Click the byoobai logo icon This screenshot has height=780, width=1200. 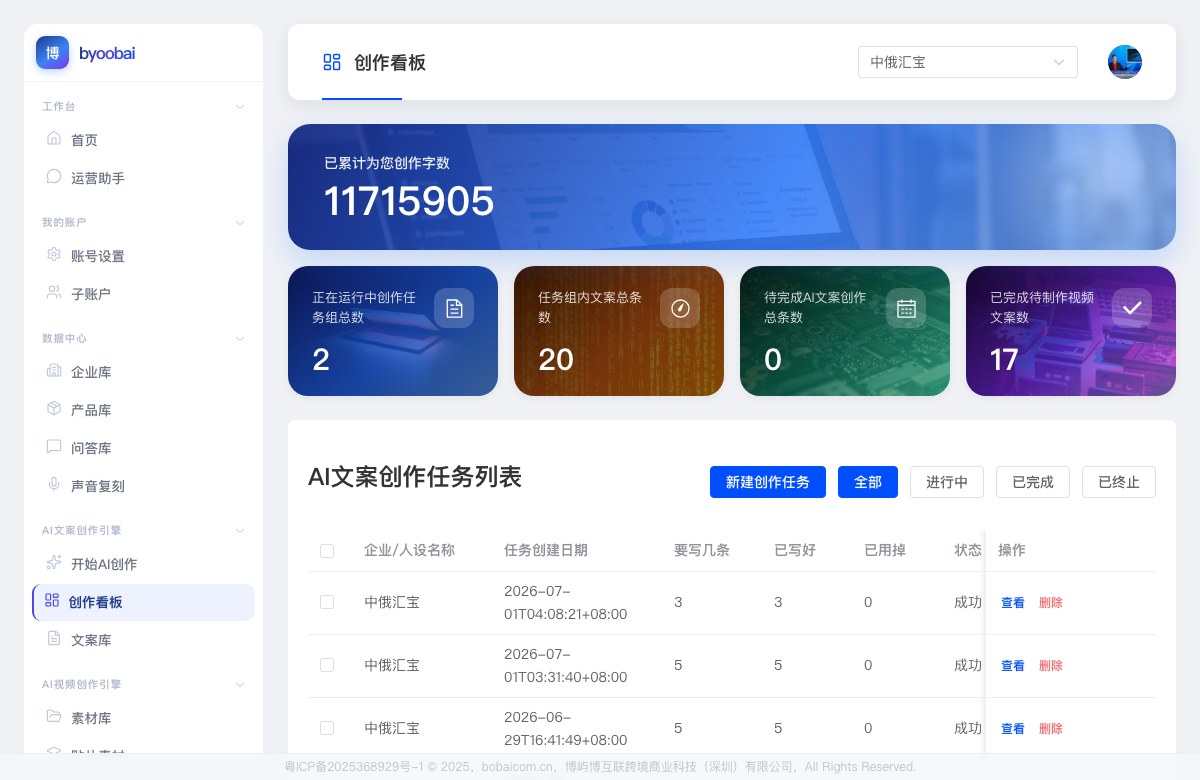point(53,53)
